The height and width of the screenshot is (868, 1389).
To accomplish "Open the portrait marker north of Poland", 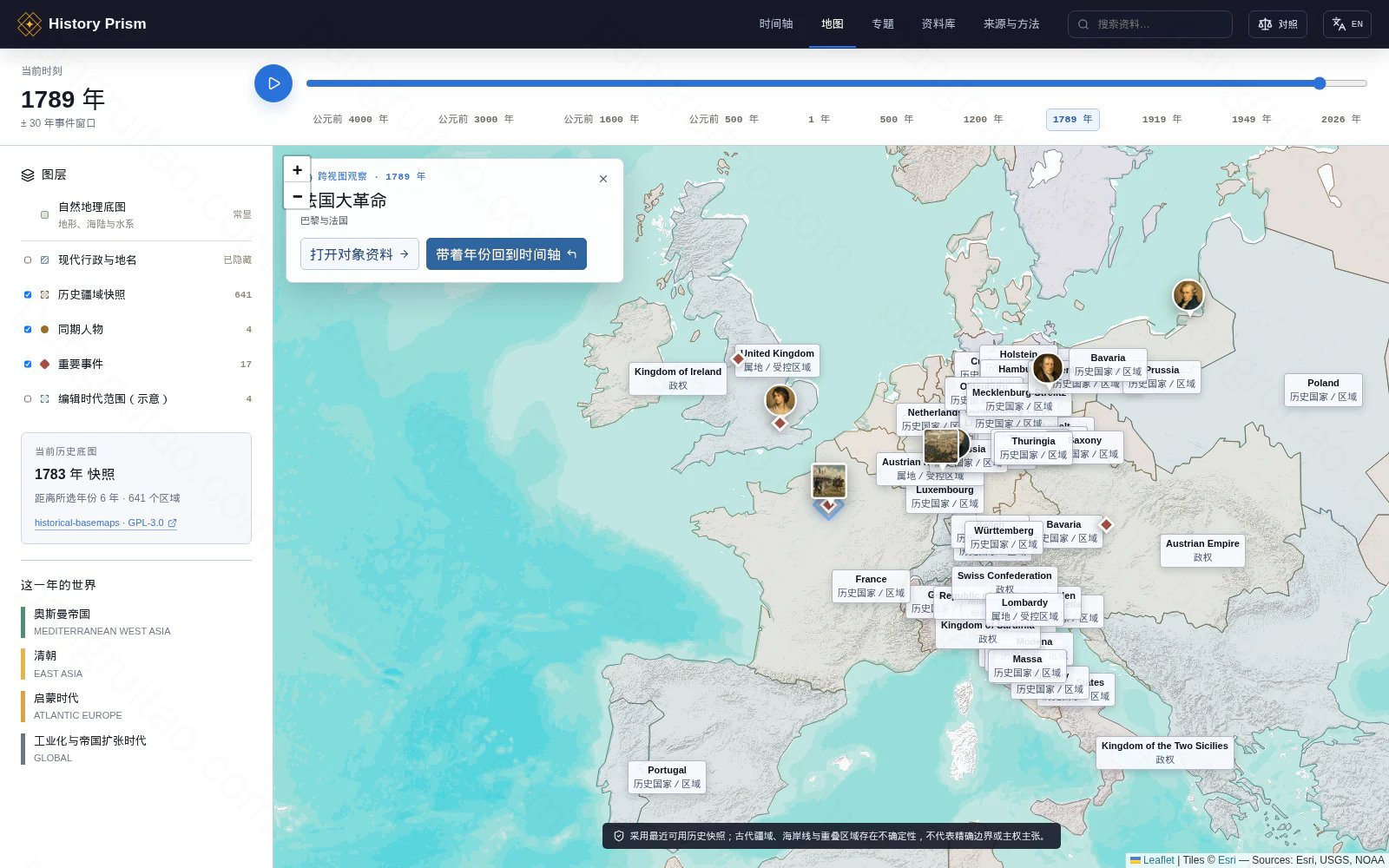I will (1188, 295).
